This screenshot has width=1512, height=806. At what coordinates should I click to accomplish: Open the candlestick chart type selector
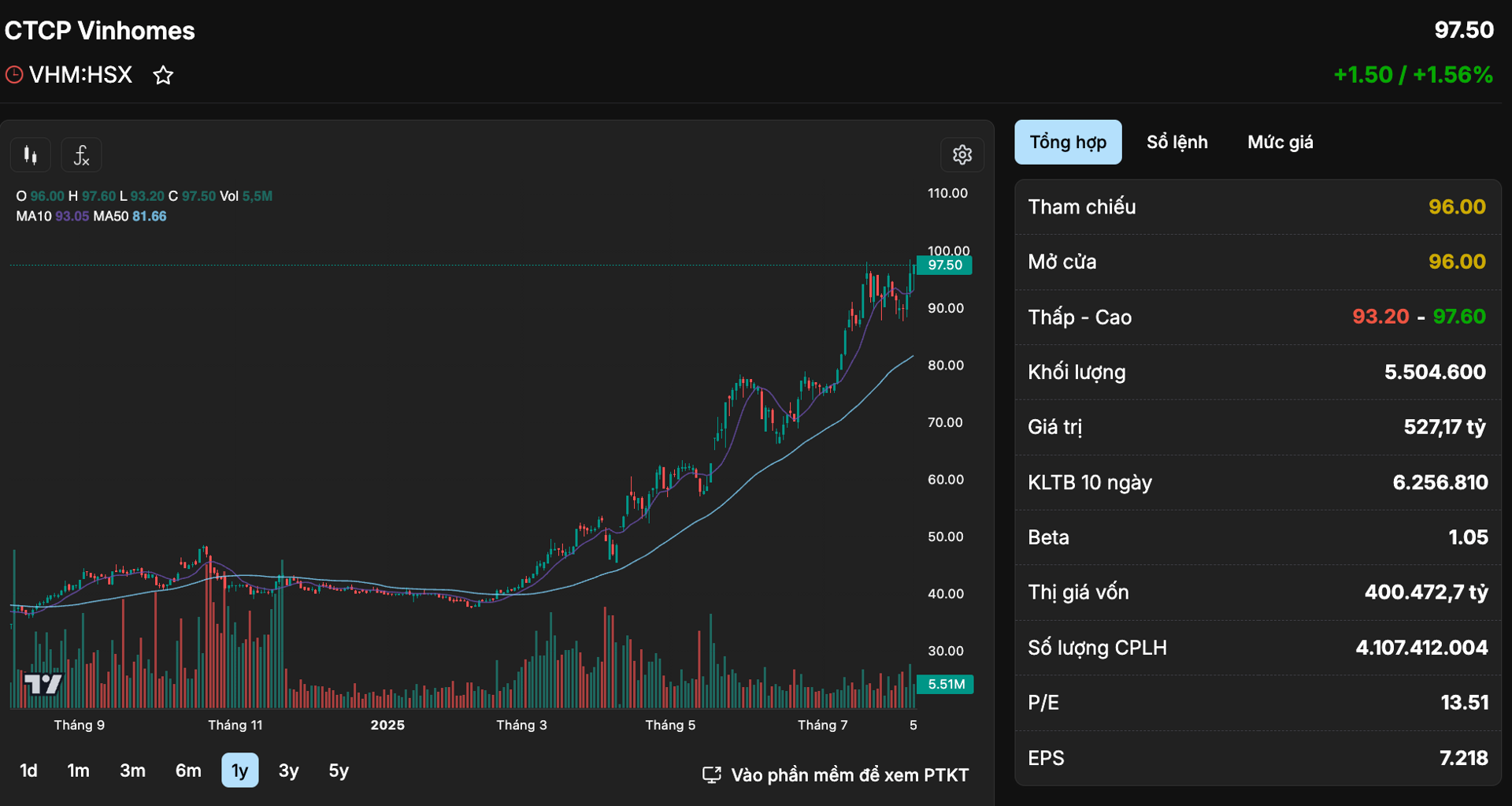31,155
